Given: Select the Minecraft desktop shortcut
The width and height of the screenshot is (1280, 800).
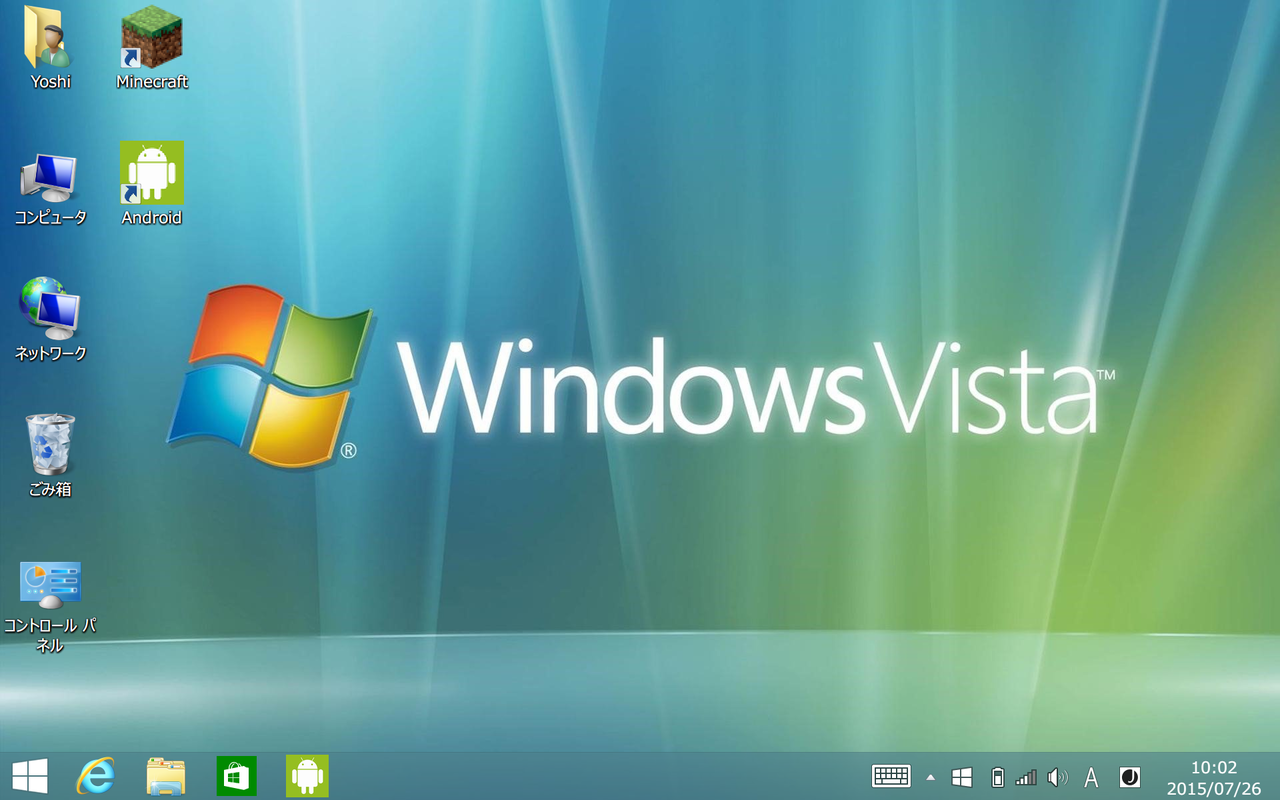Looking at the screenshot, I should click(151, 37).
